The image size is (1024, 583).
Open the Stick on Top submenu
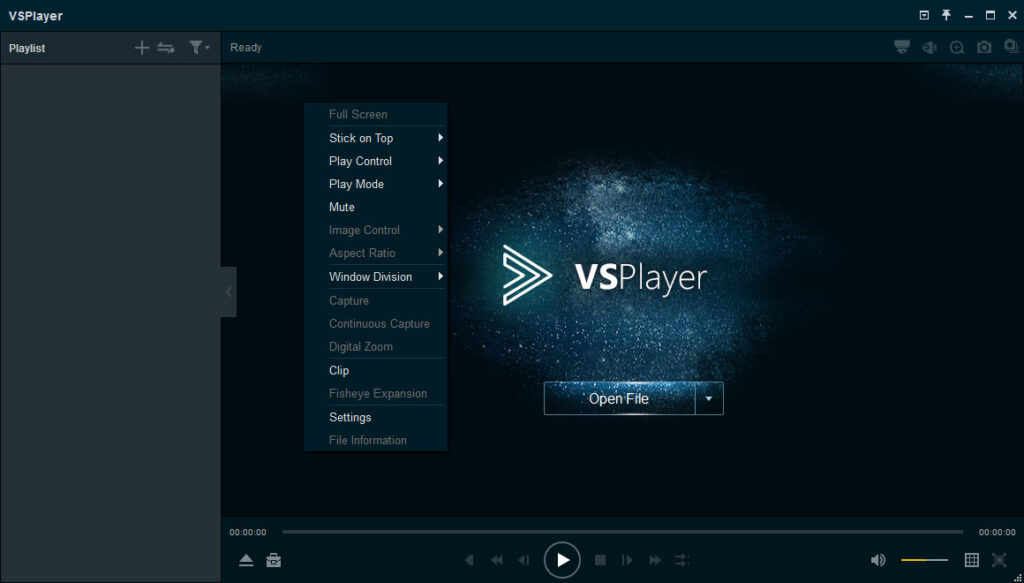coord(376,138)
